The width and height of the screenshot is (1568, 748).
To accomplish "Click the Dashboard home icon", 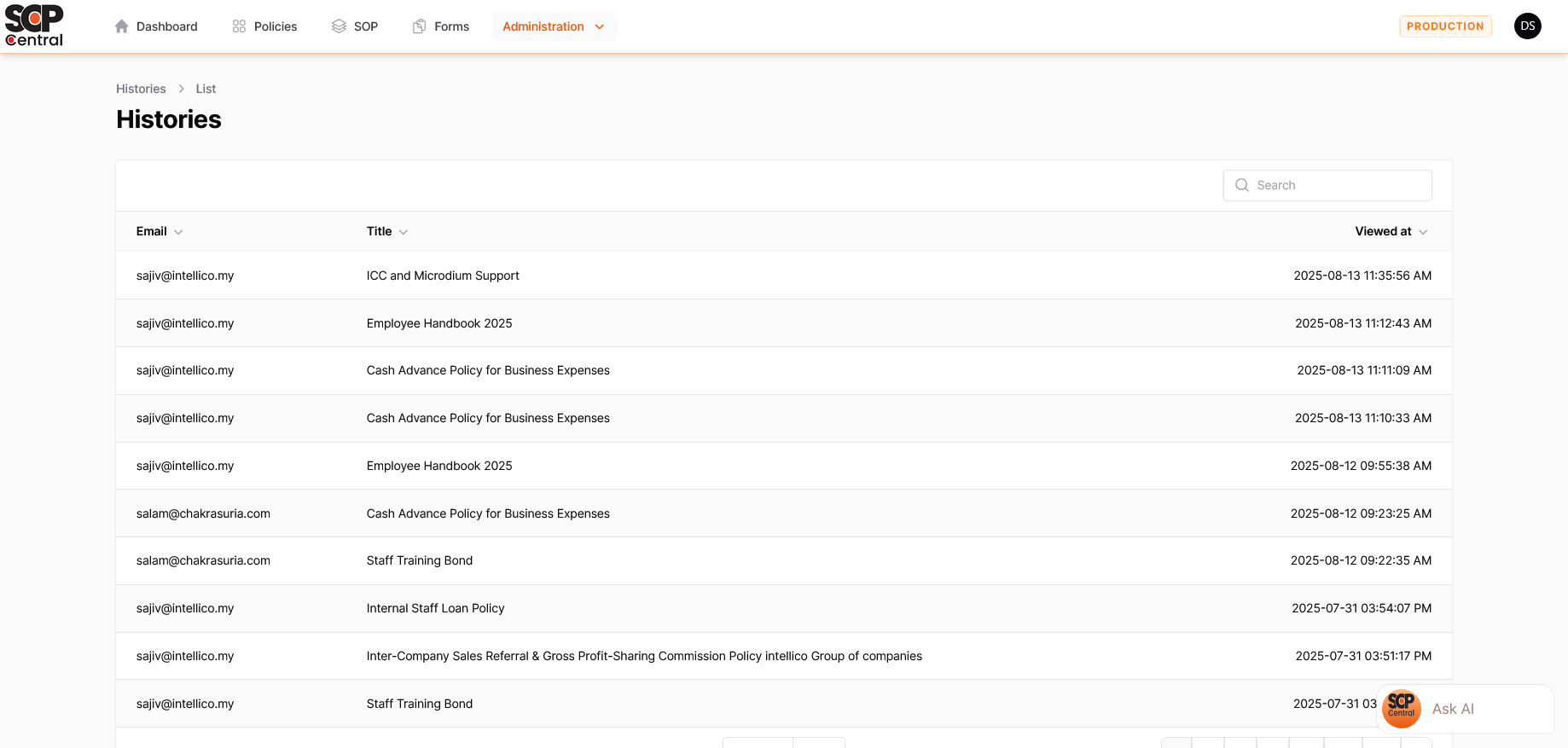I will tap(122, 26).
